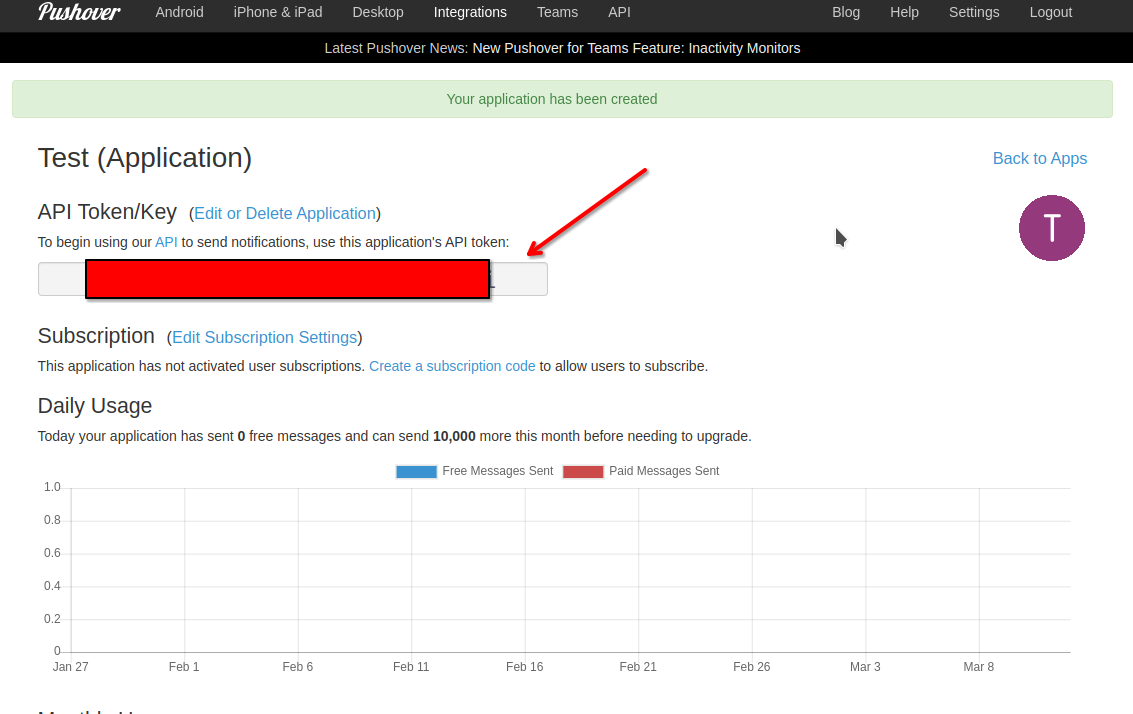The image size is (1133, 714).
Task: Open API in the top navigation
Action: point(619,12)
